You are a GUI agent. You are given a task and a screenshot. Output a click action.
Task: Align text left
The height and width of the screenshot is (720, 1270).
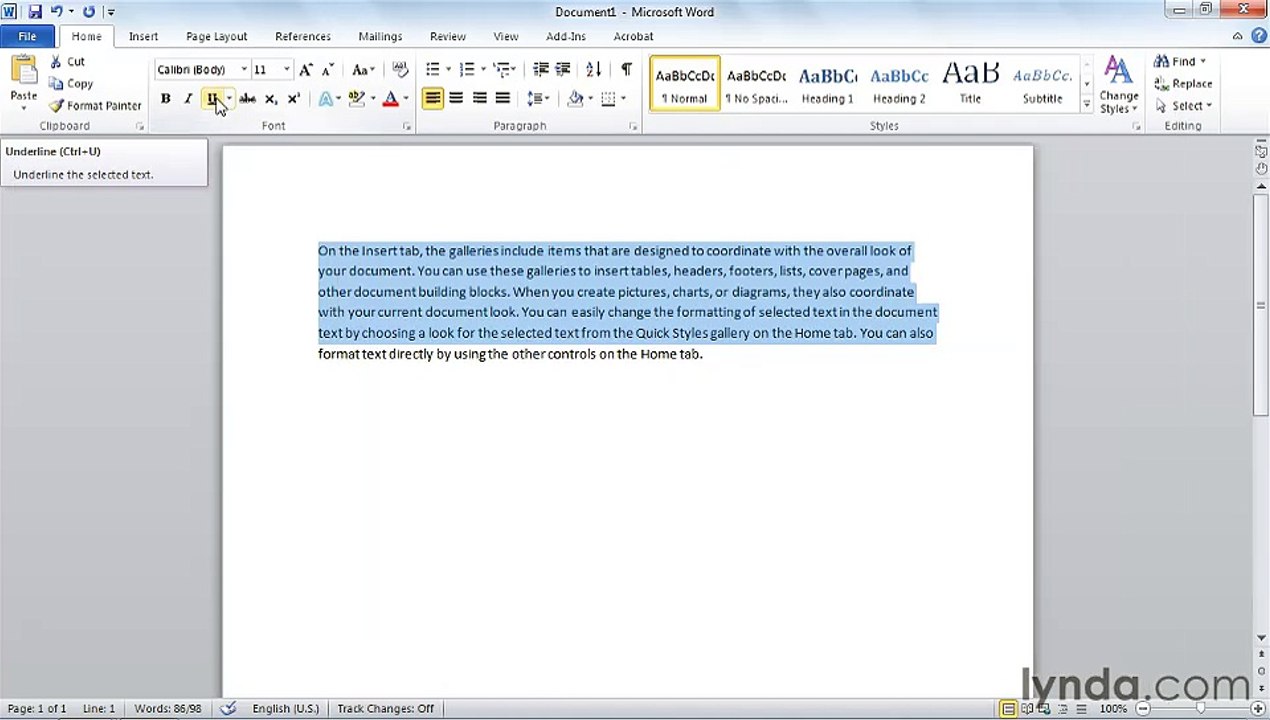(x=432, y=98)
